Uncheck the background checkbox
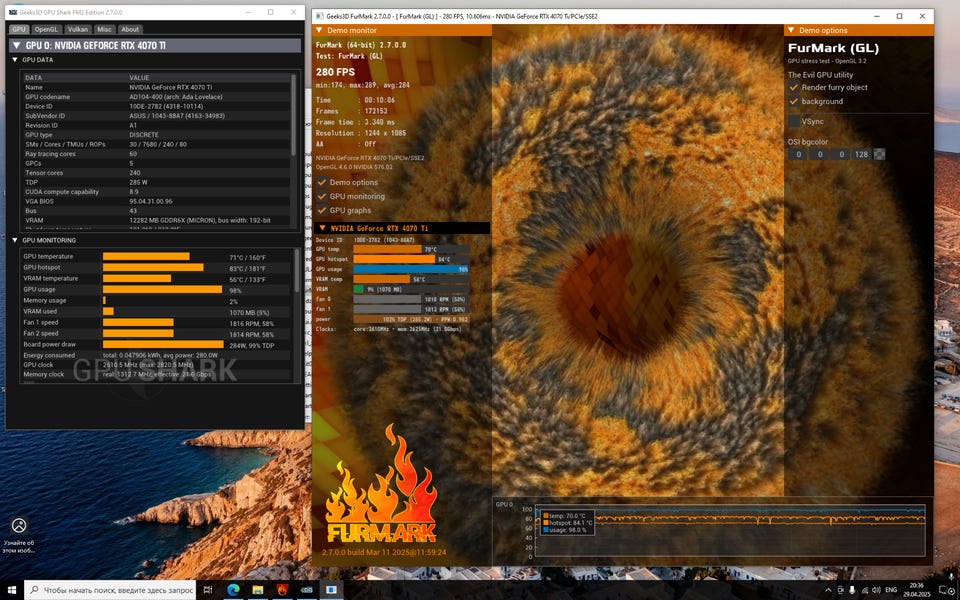Image resolution: width=960 pixels, height=600 pixels. pyautogui.click(x=794, y=101)
